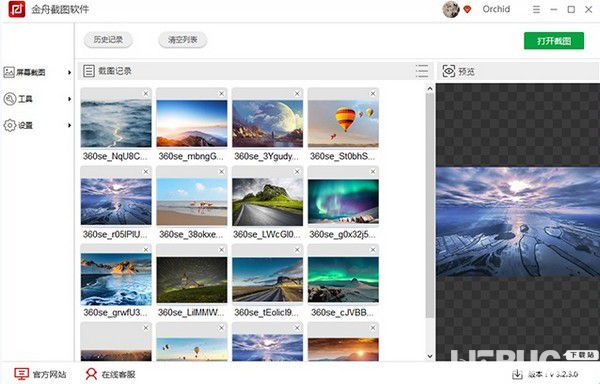Click the 截图记录 header label
The height and width of the screenshot is (384, 600).
[115, 71]
